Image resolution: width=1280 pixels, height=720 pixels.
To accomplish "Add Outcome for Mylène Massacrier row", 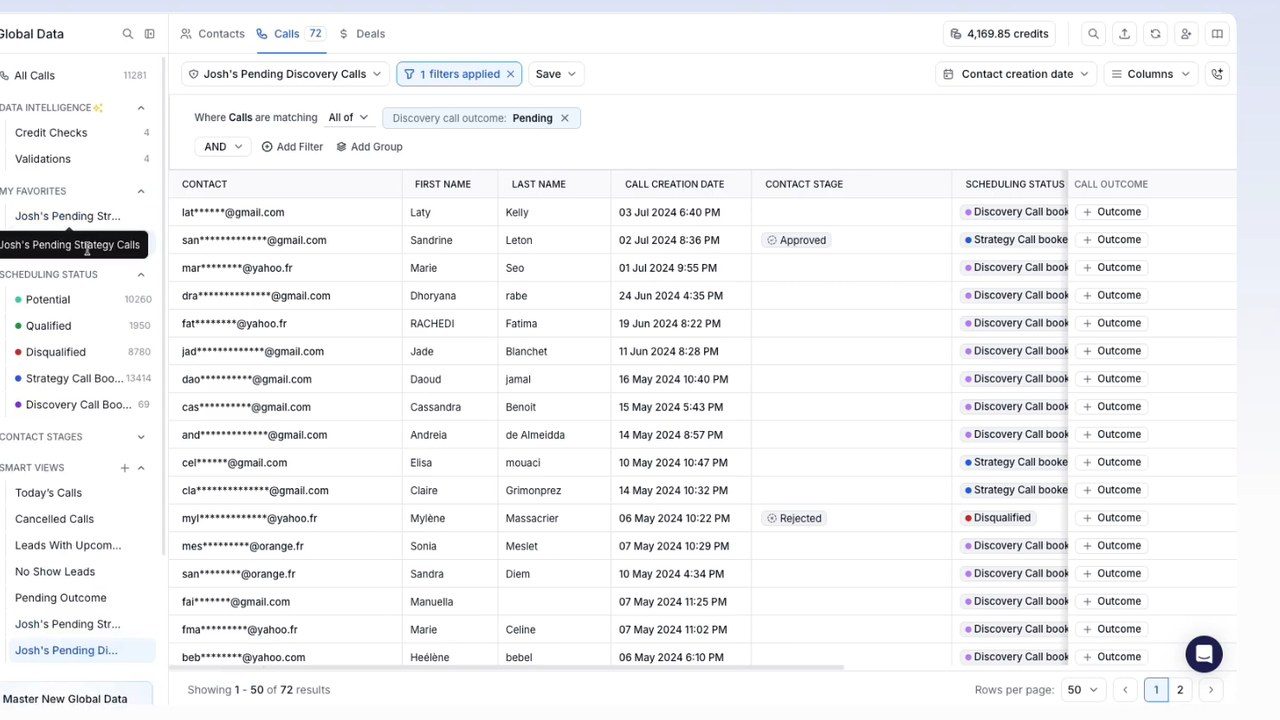I will pyautogui.click(x=1111, y=518).
